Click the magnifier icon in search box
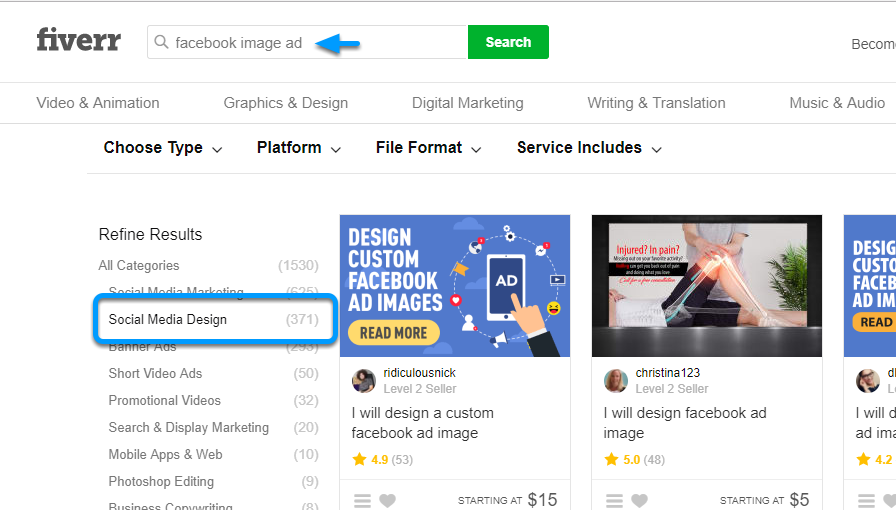Viewport: 896px width, 510px height. (161, 42)
